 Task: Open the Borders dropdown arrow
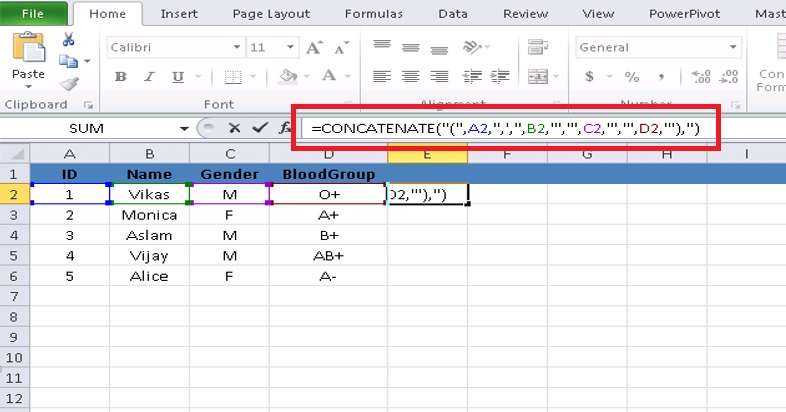click(x=253, y=77)
